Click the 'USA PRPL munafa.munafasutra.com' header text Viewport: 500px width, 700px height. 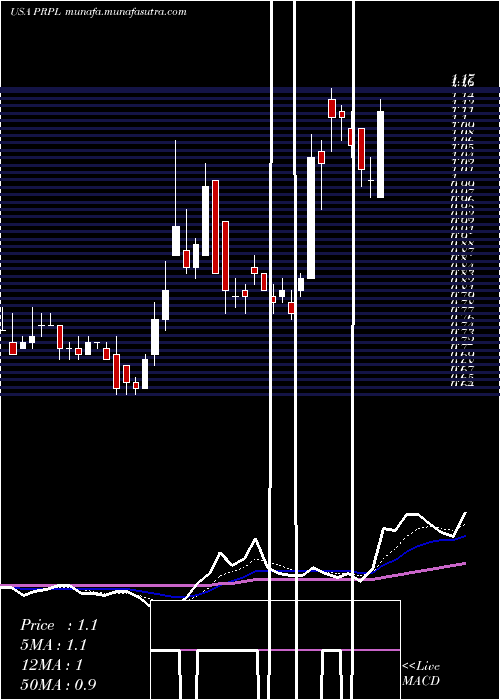98,12
